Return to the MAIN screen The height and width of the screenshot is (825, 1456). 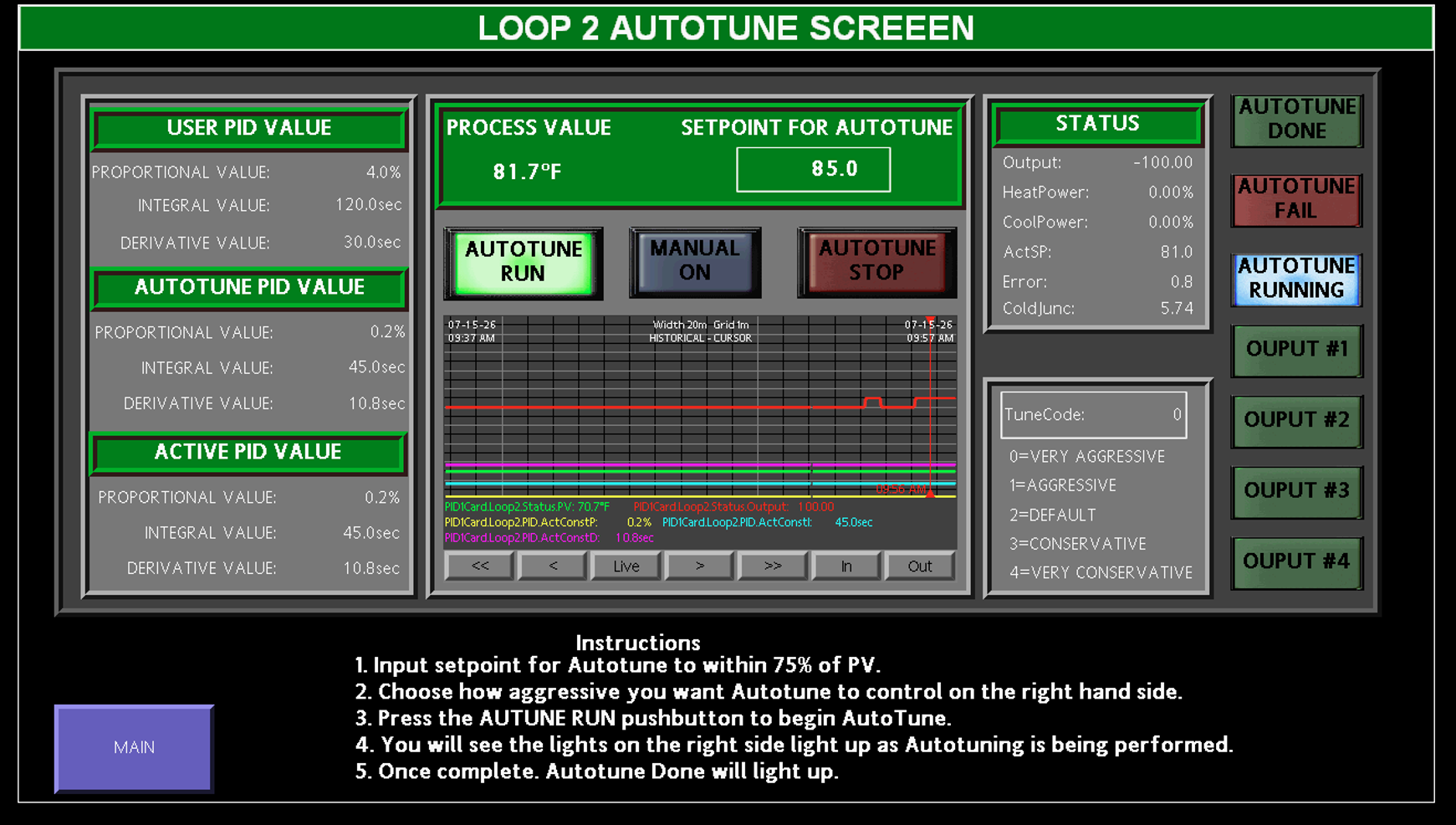[134, 747]
